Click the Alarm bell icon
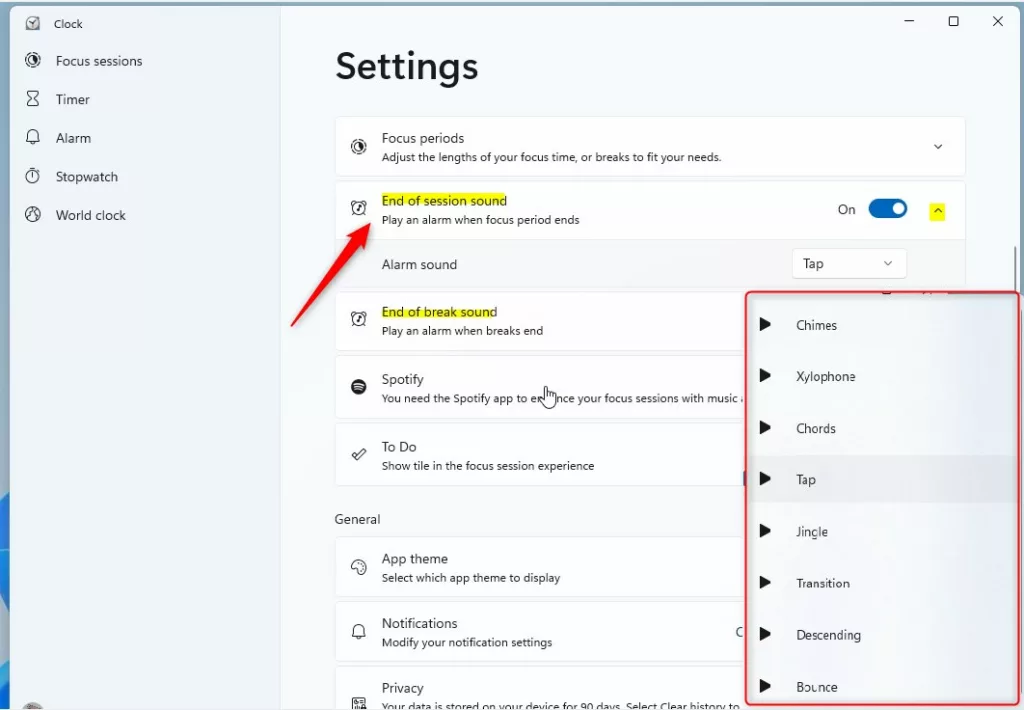 click(x=33, y=138)
